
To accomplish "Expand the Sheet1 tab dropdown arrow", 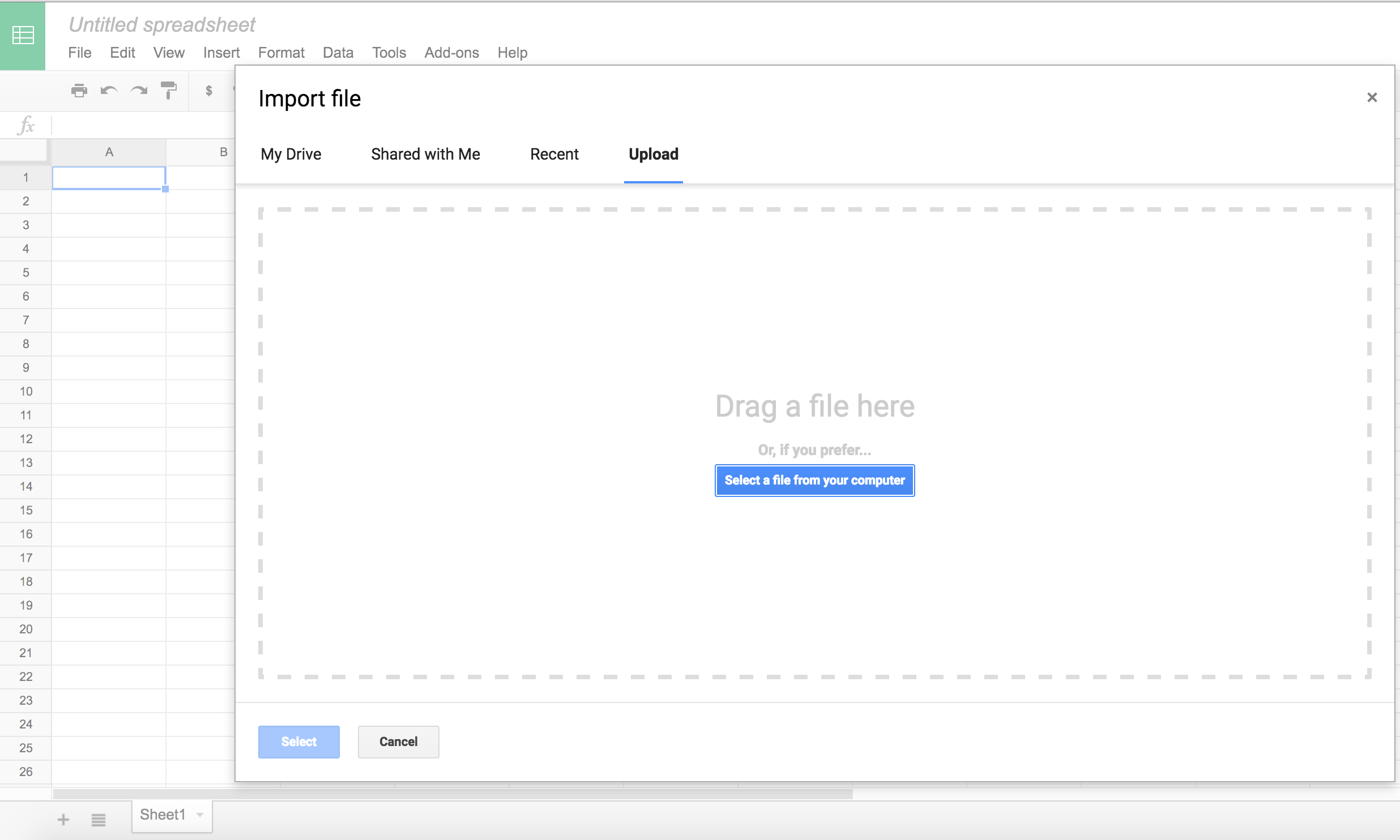I will 200,815.
